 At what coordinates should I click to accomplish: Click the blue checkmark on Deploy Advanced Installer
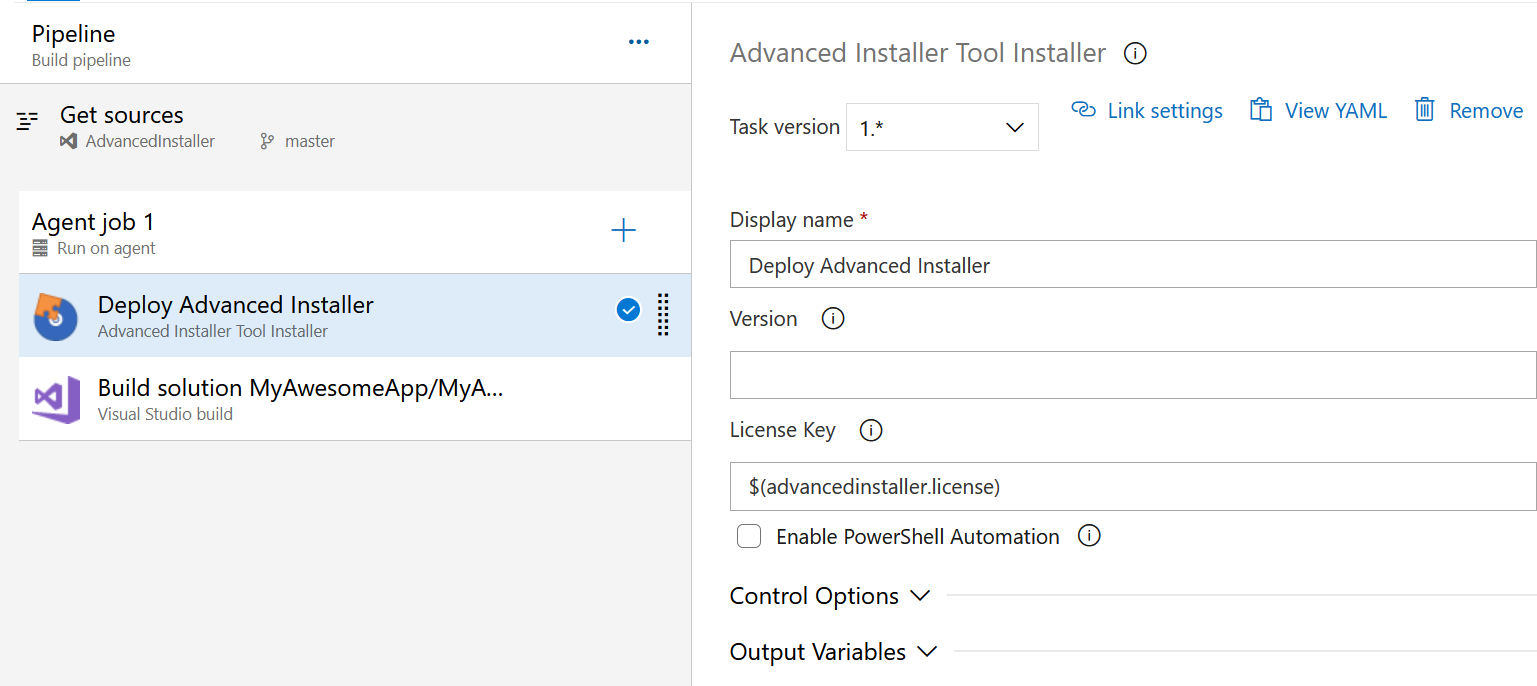pos(628,311)
